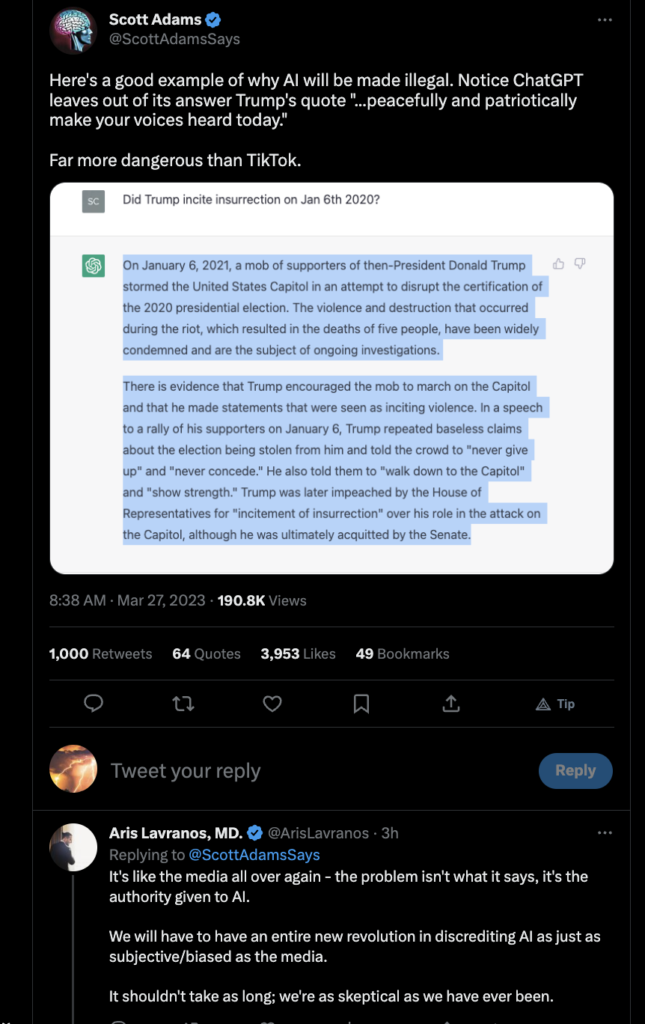Click the Tweet your reply field

320,771
